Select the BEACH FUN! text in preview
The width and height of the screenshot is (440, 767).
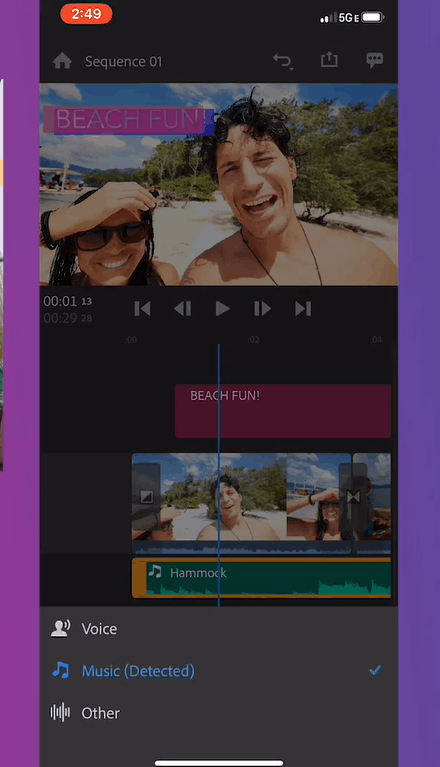coord(129,120)
